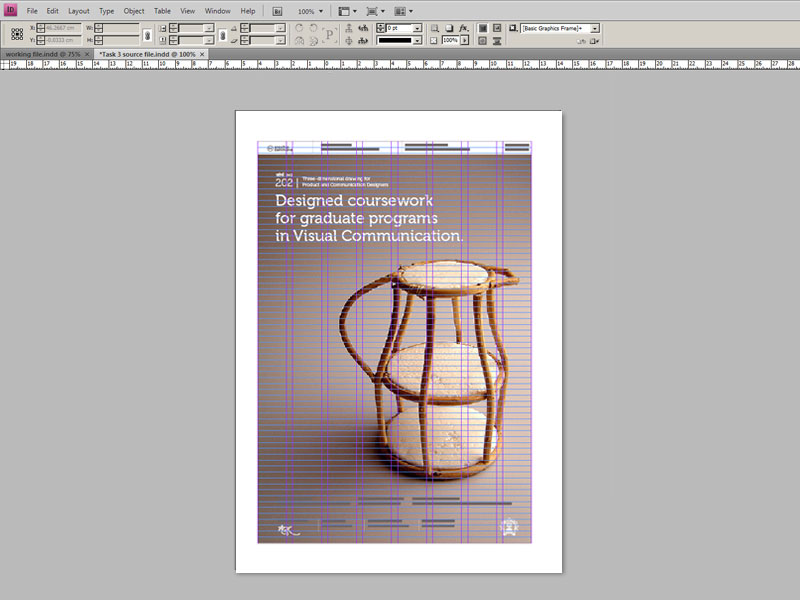Flip the selection vertically
The width and height of the screenshot is (800, 600).
313,41
